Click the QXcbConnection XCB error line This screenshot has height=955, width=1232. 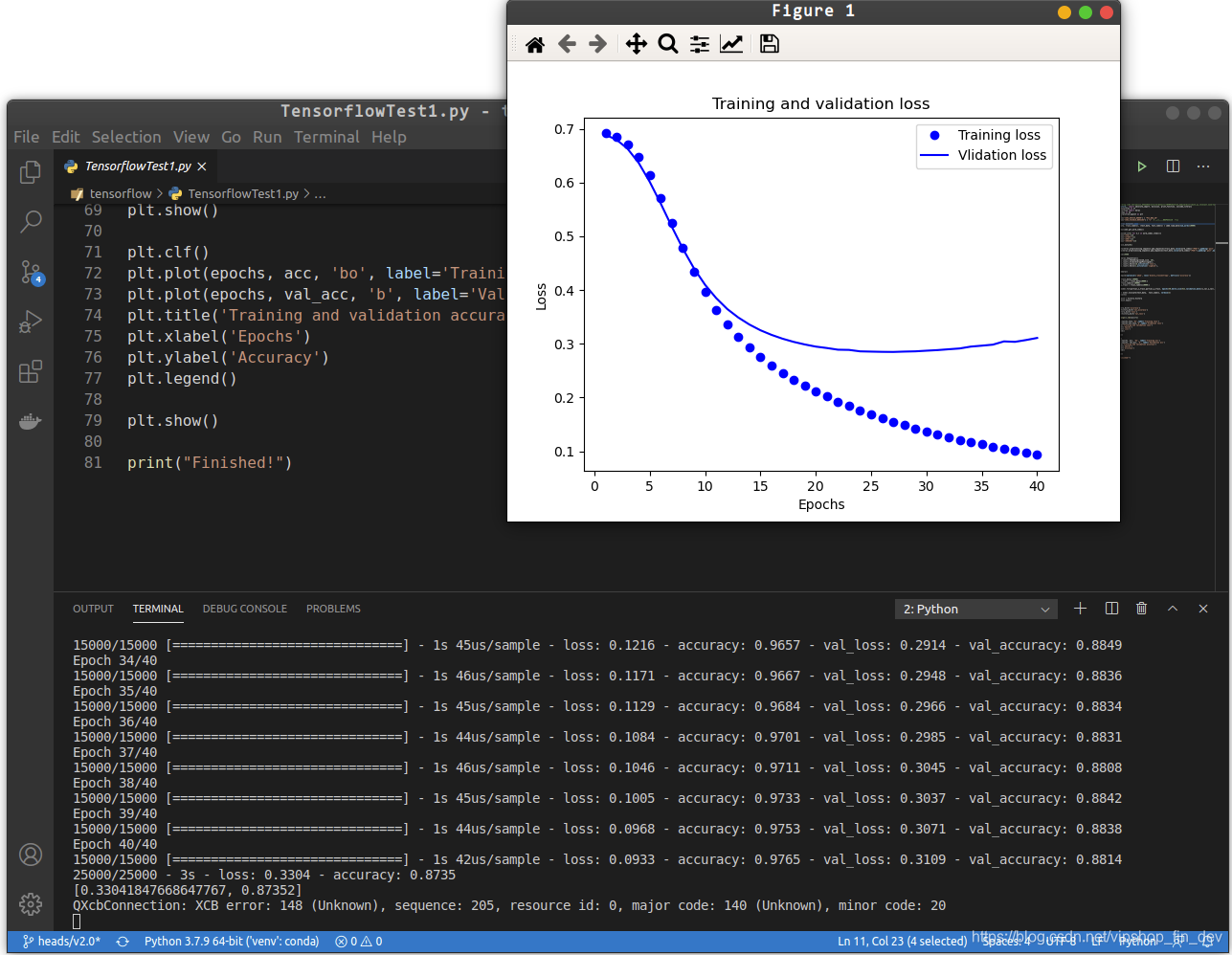(x=509, y=905)
